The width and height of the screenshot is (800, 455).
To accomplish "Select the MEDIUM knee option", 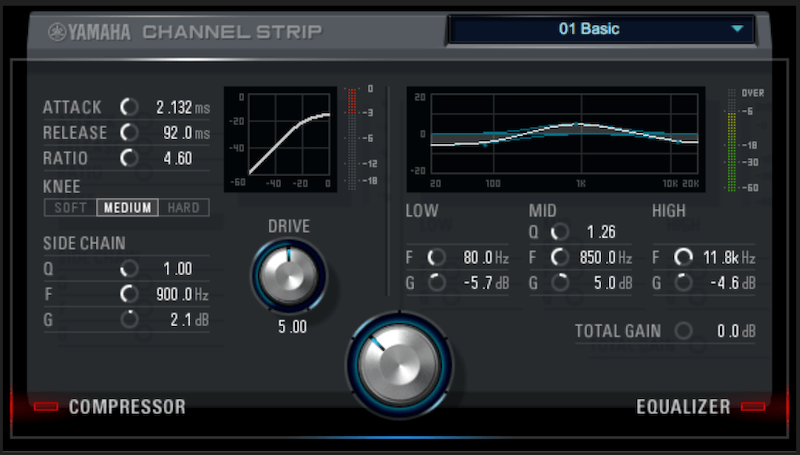I will coord(127,208).
